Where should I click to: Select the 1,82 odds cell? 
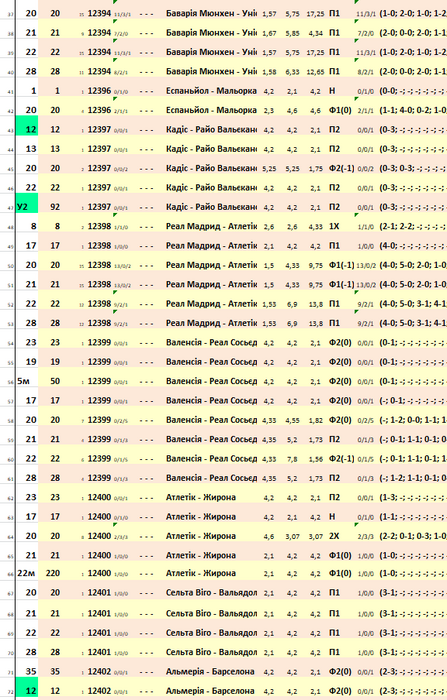coord(315,421)
